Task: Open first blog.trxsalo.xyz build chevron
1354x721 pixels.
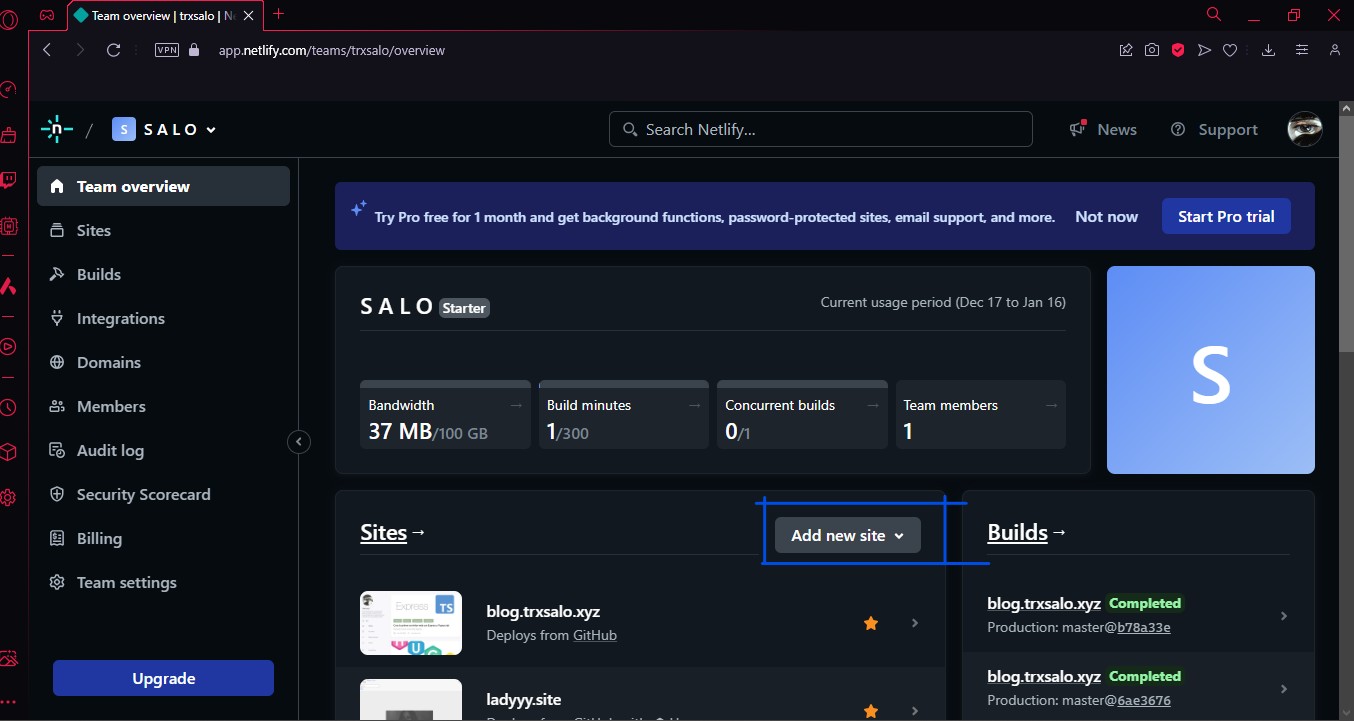Action: tap(1284, 616)
